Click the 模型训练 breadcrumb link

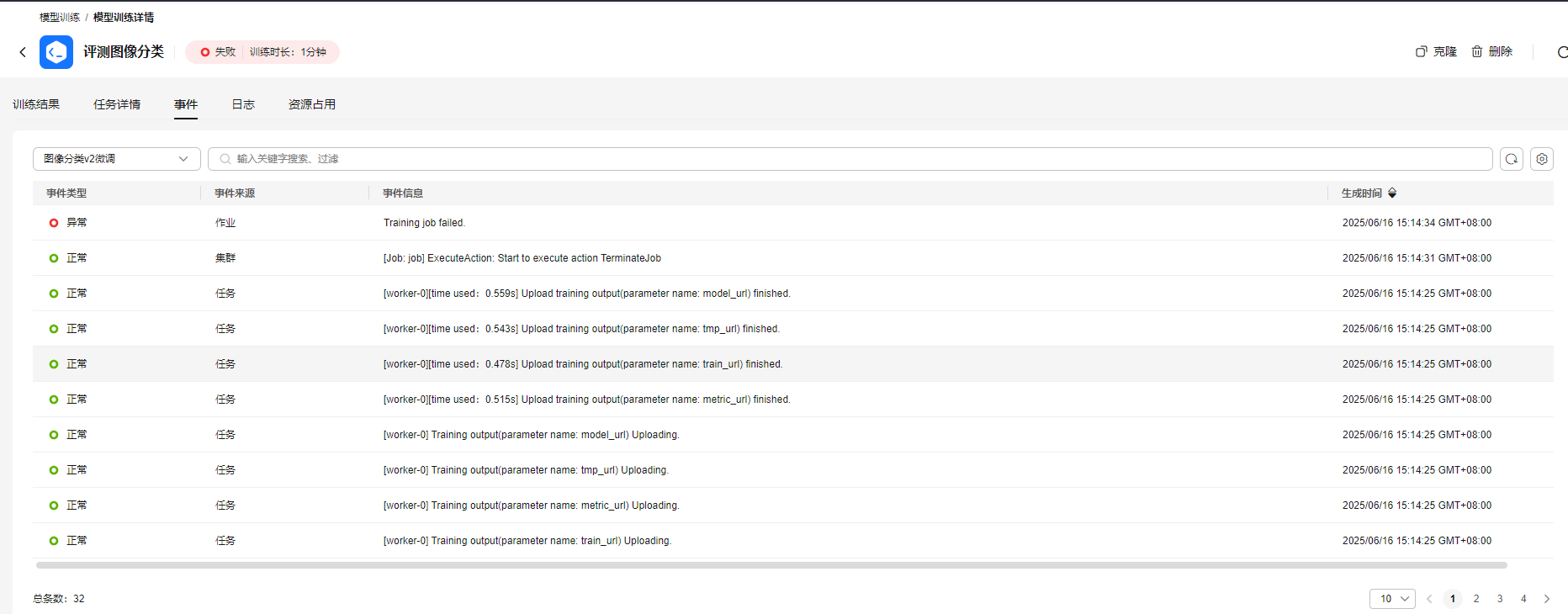tap(60, 18)
